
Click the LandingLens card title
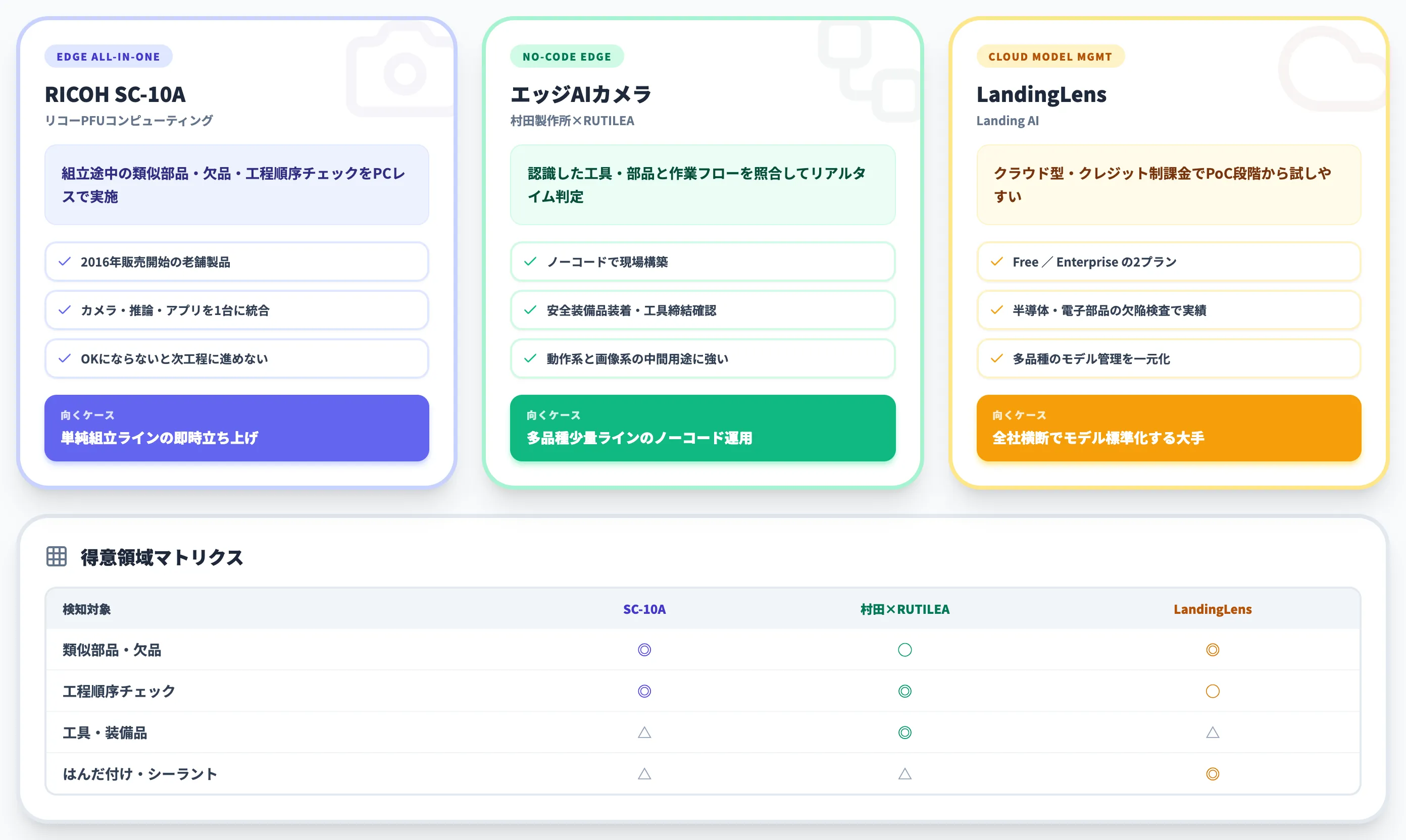[x=1041, y=94]
